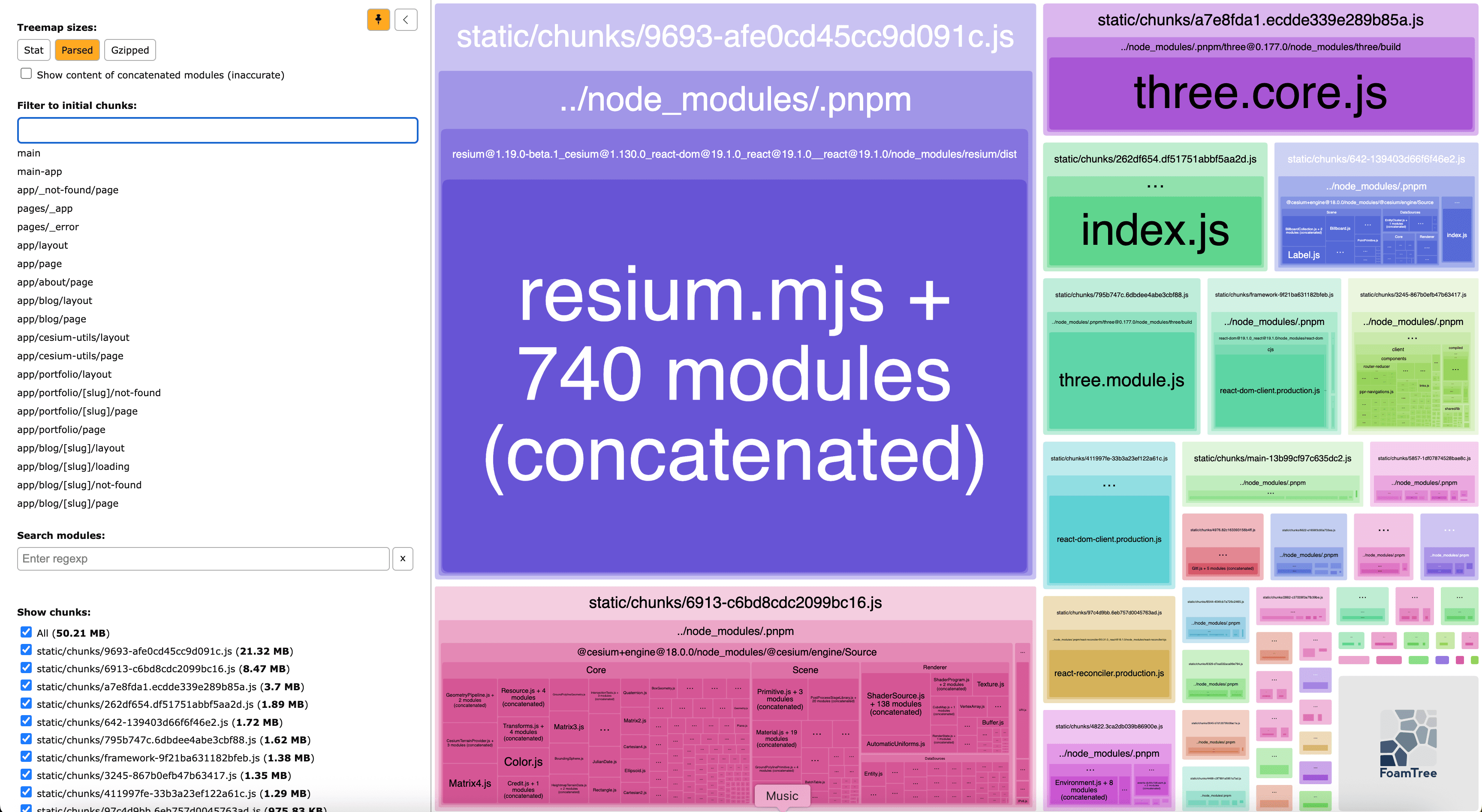Uncheck the 795b747c.6dbdee4abe3cbf88.js chunk checkbox
The height and width of the screenshot is (812, 1482).
26,739
